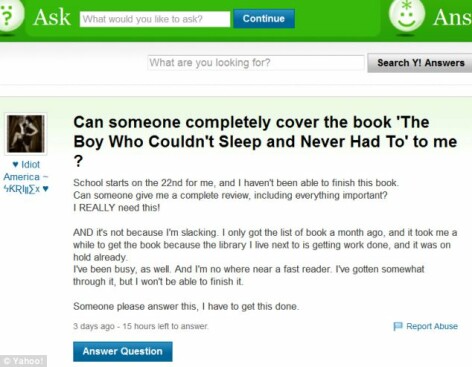Screen dimensions: 472x367
Task: Click the Report Abuse flag icon
Action: pyautogui.click(x=398, y=326)
